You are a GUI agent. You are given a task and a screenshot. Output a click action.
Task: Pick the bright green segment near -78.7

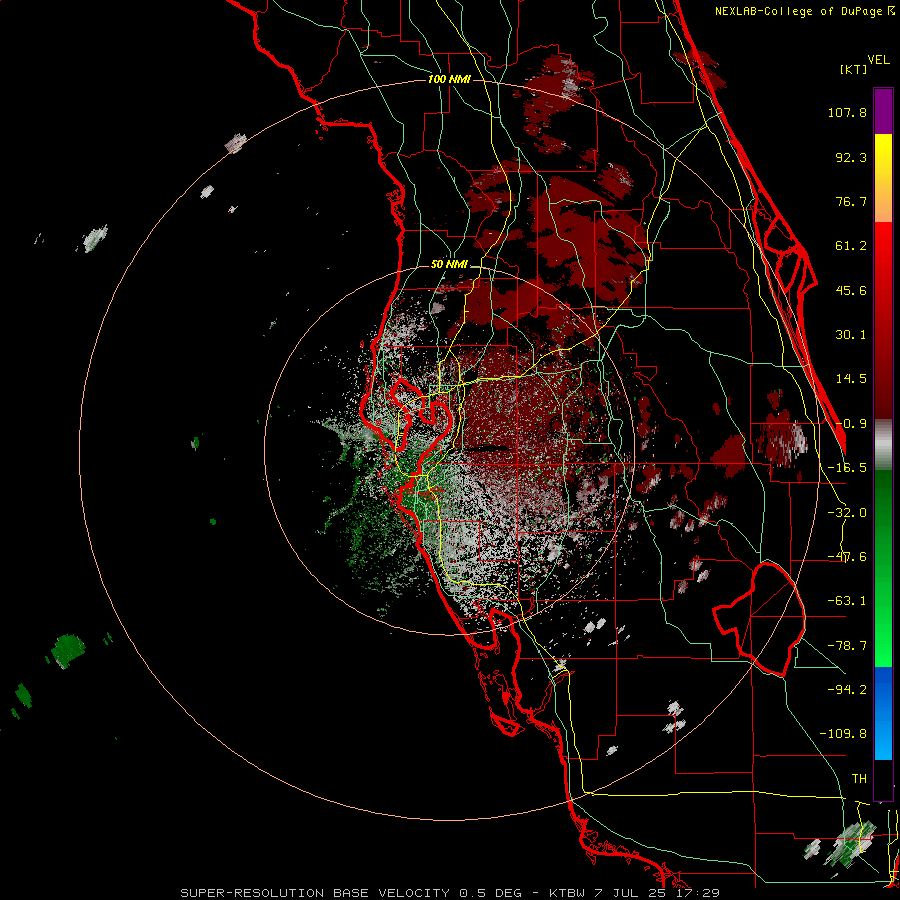tap(883, 646)
